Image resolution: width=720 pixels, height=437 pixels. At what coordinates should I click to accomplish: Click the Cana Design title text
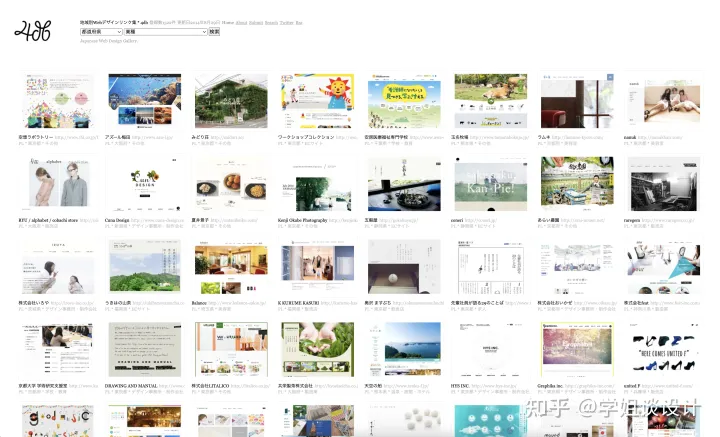point(117,220)
